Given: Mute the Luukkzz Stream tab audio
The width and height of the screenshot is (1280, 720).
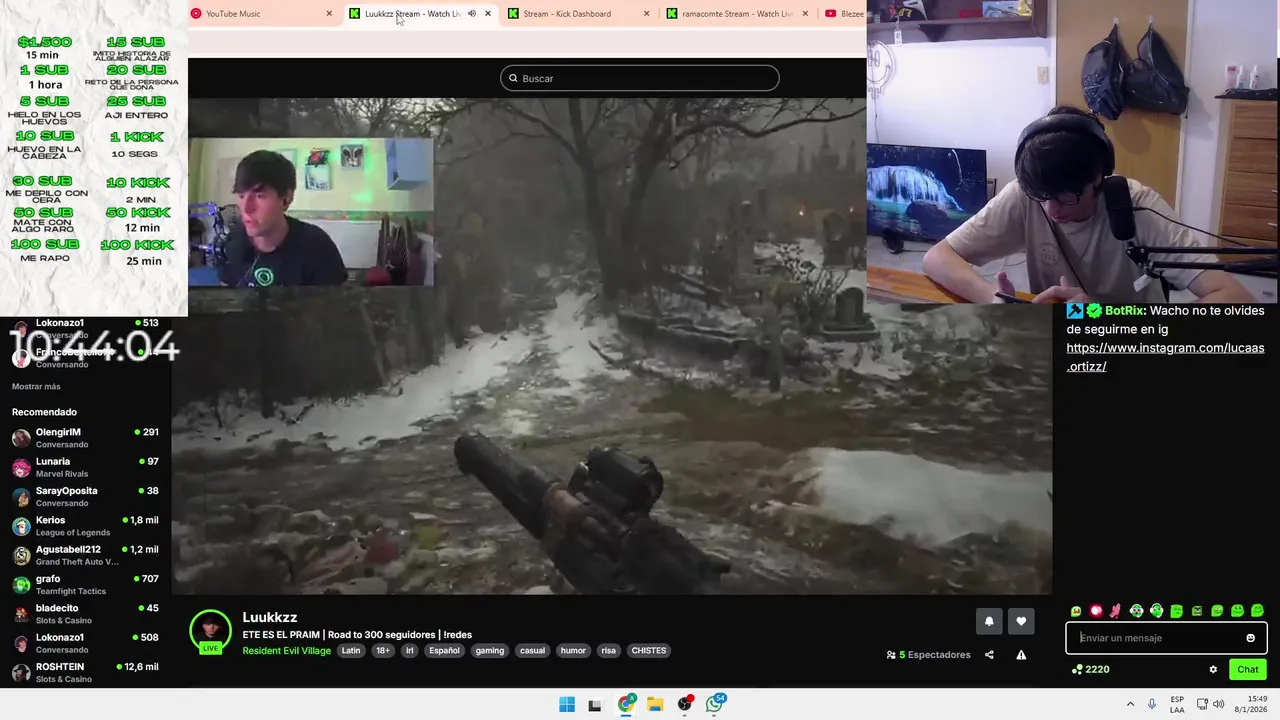Looking at the screenshot, I should [x=472, y=14].
